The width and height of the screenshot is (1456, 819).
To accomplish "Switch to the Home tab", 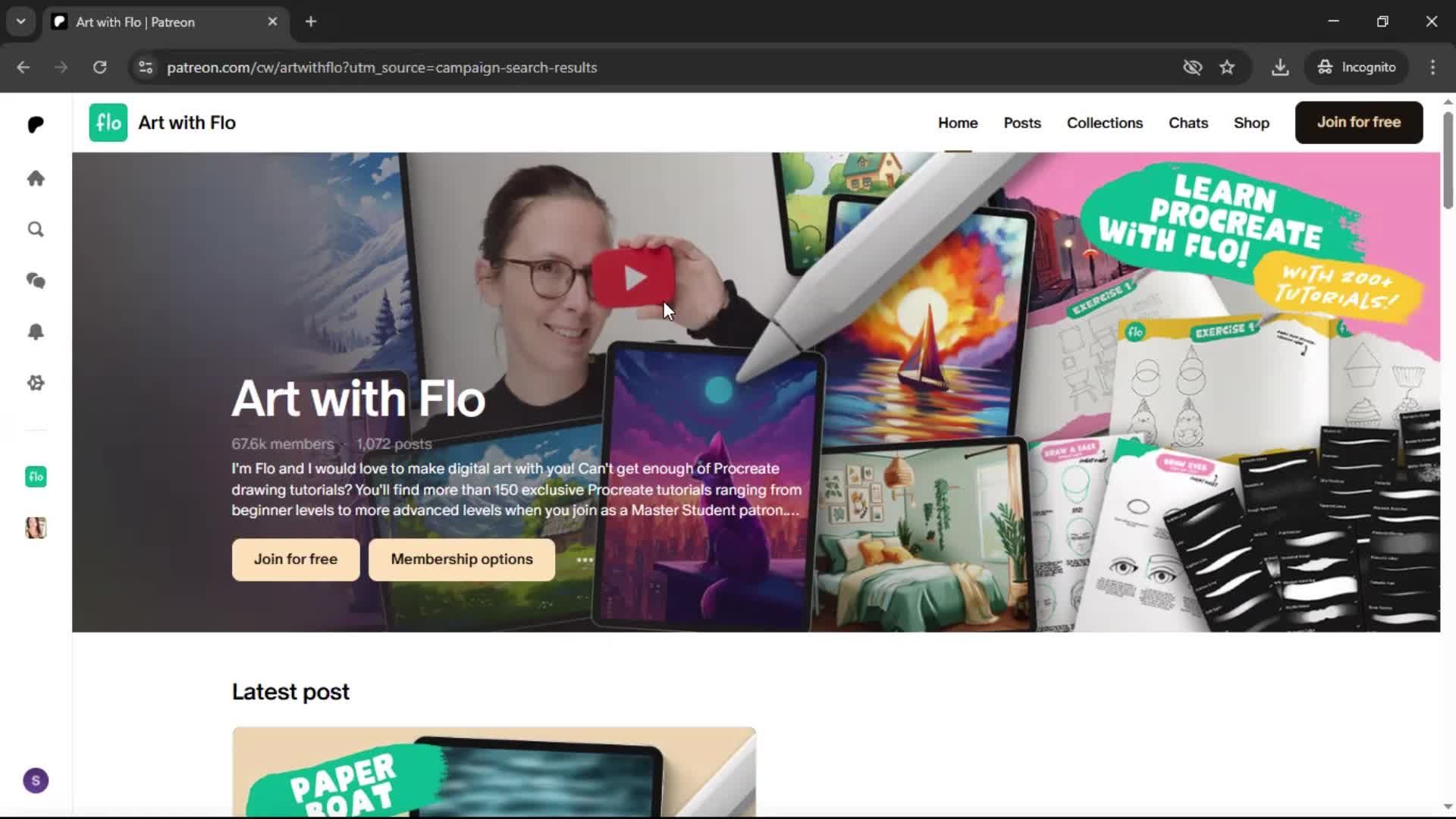I will point(958,123).
